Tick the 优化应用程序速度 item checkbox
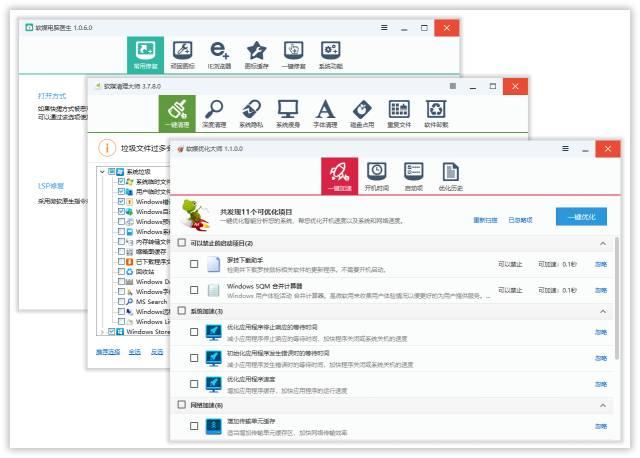The width and height of the screenshot is (640, 458). (194, 384)
